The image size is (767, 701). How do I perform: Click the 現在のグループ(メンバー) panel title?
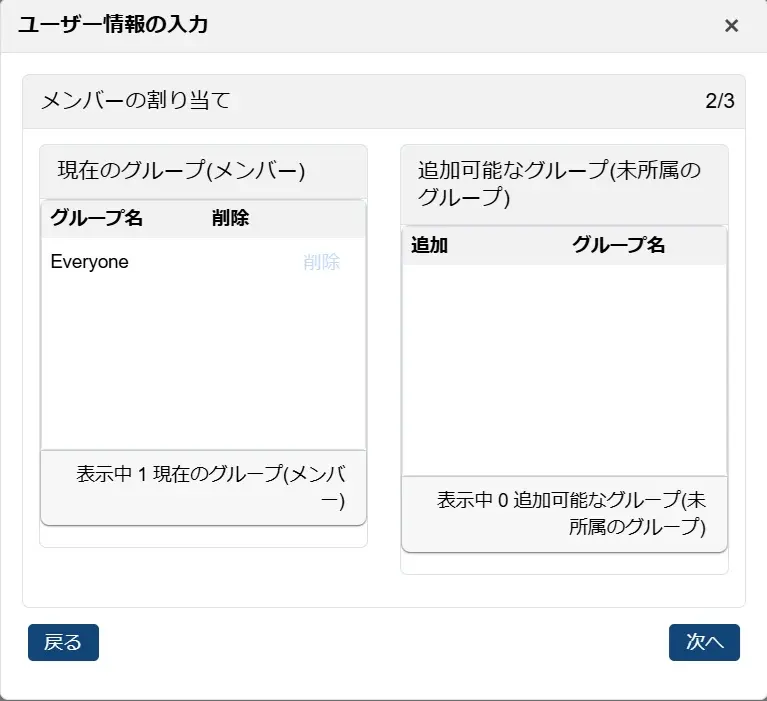pyautogui.click(x=181, y=171)
